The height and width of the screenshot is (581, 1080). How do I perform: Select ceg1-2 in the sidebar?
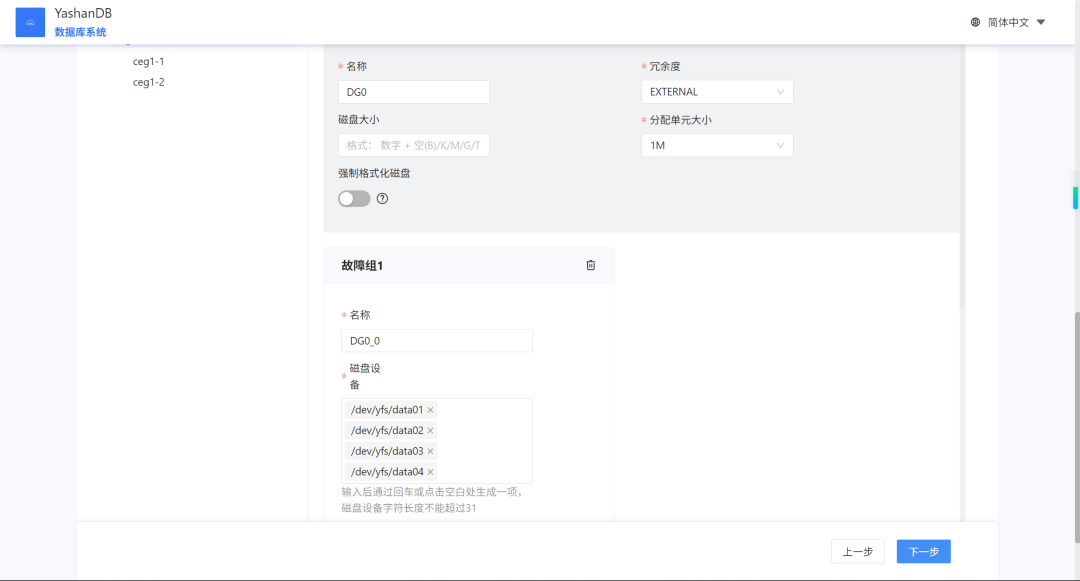point(149,82)
